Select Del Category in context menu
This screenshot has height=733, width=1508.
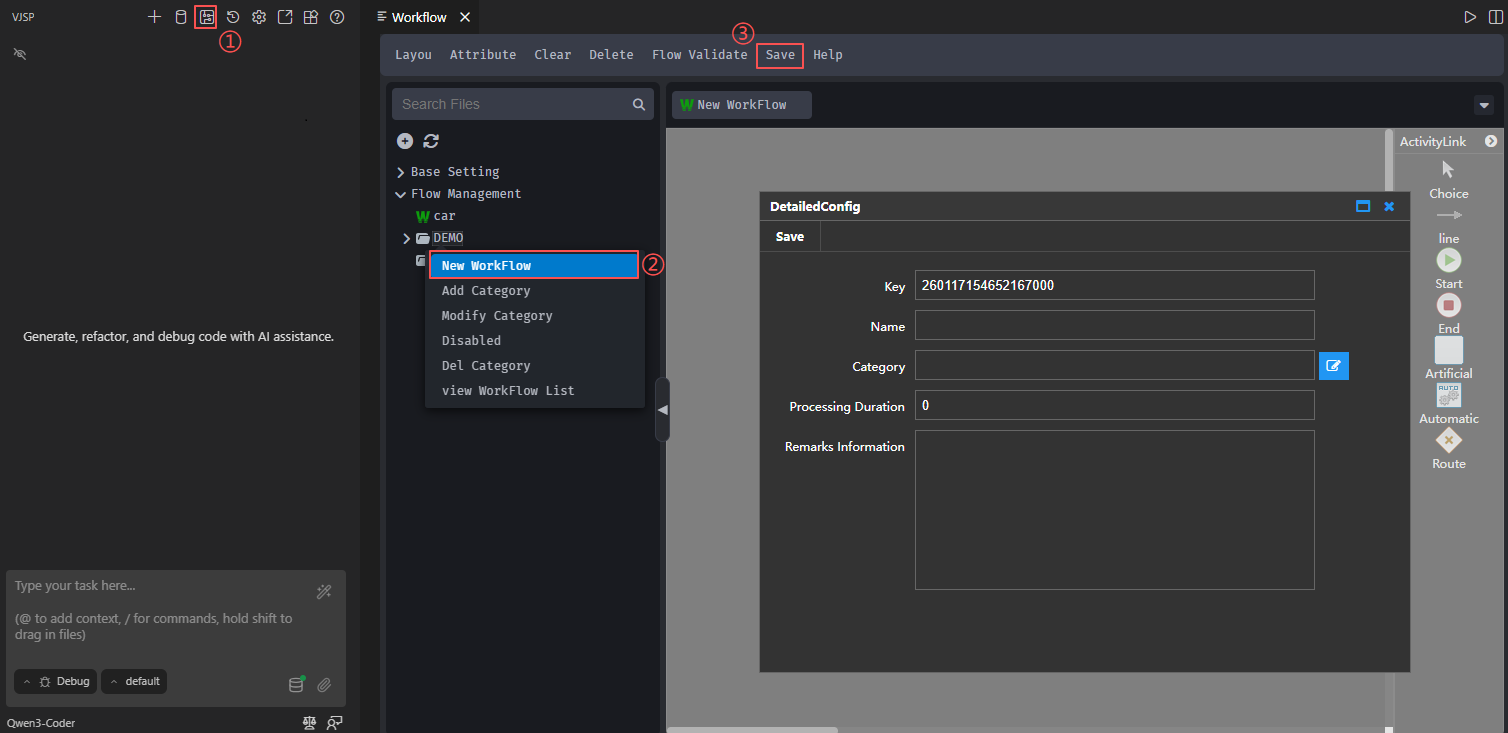click(x=486, y=366)
